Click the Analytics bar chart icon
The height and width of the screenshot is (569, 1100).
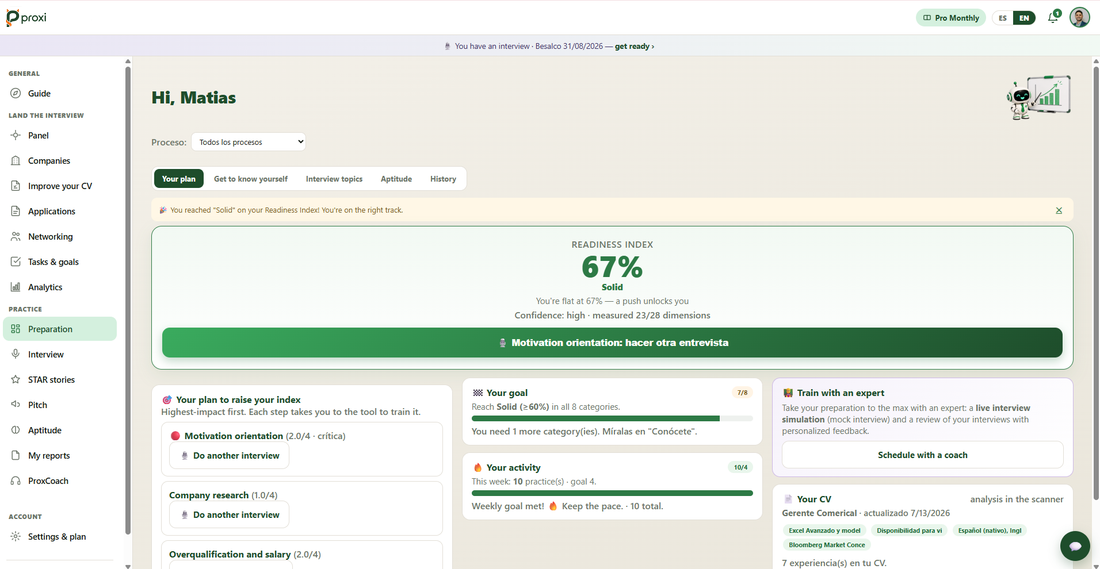15,287
